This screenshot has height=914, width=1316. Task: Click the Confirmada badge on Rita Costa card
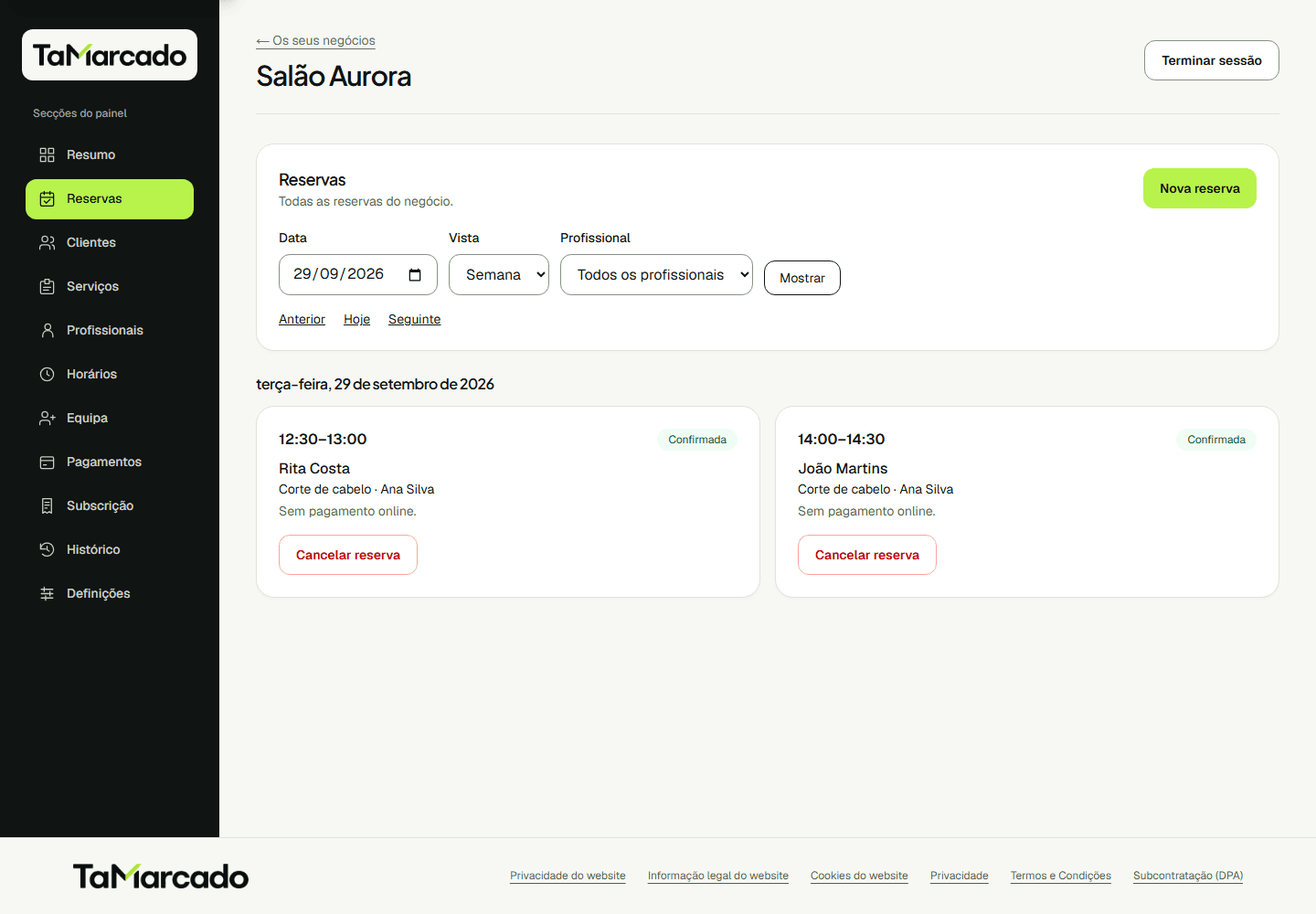[x=697, y=440]
